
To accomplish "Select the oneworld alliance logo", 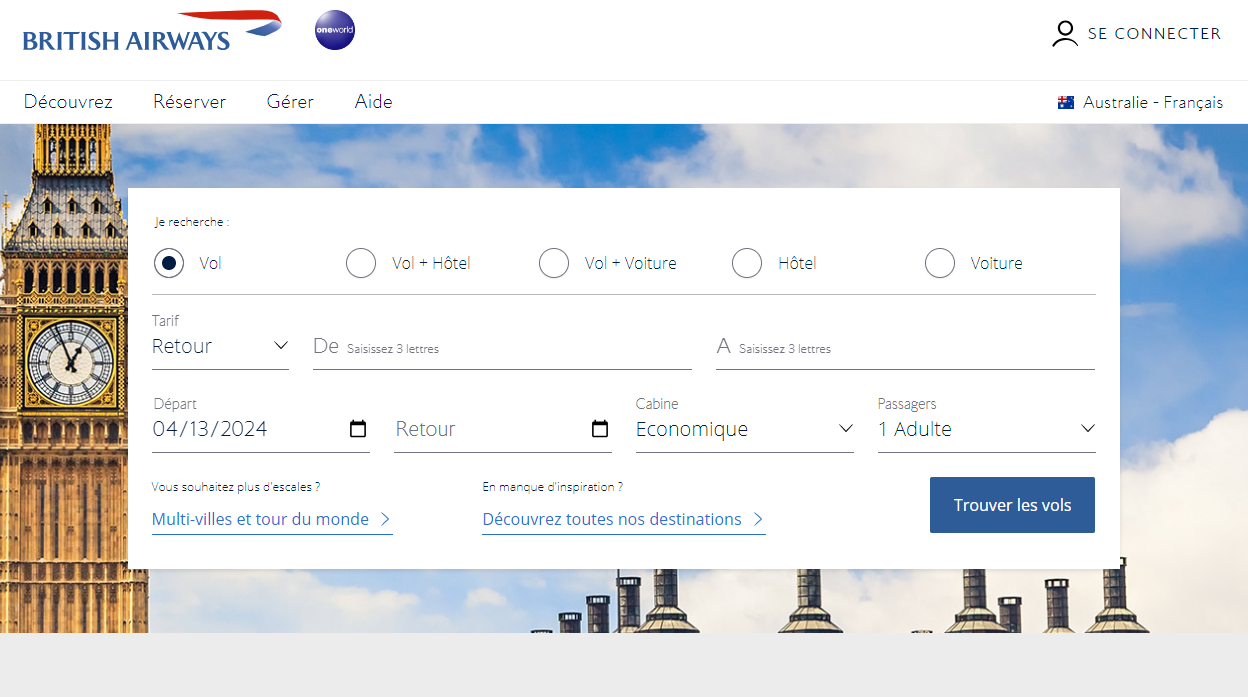I will (x=334, y=30).
